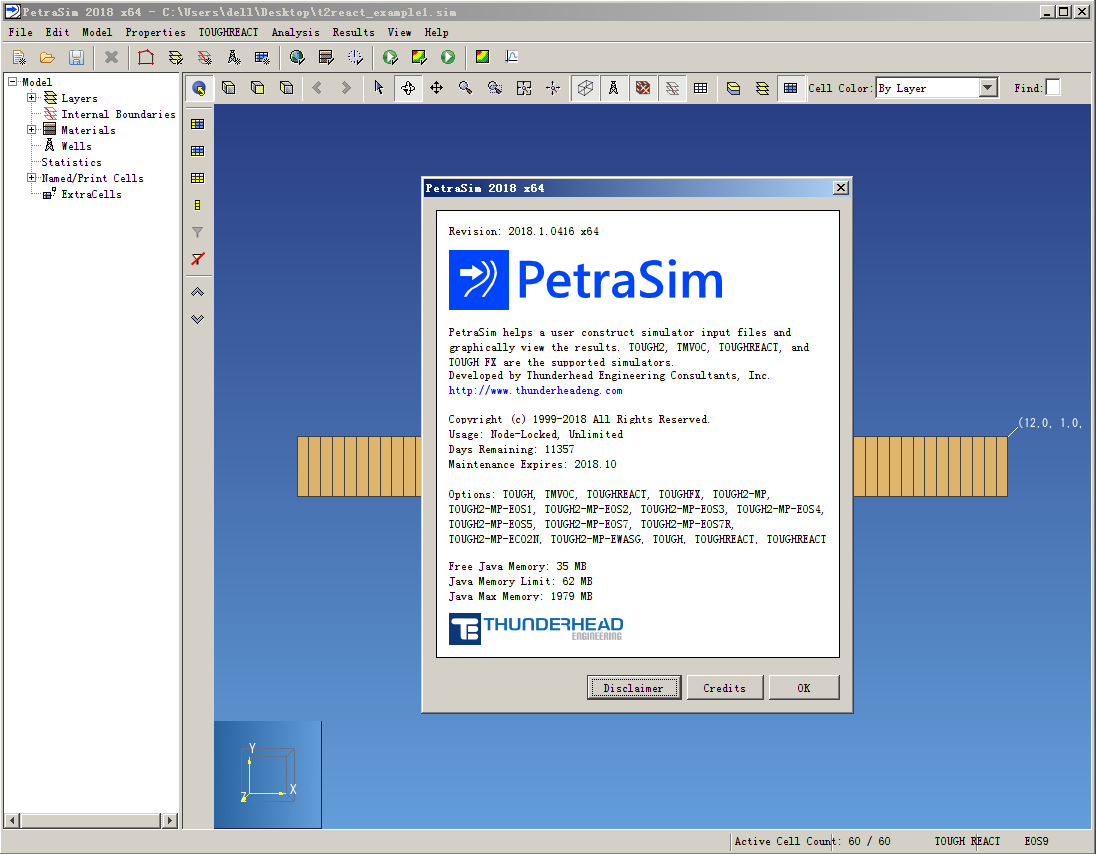Open the thunderheadeng.com link

535,391
